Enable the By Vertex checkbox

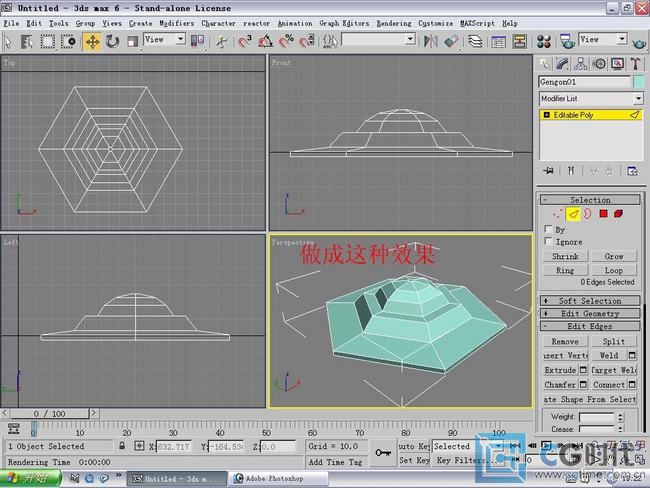[x=548, y=229]
